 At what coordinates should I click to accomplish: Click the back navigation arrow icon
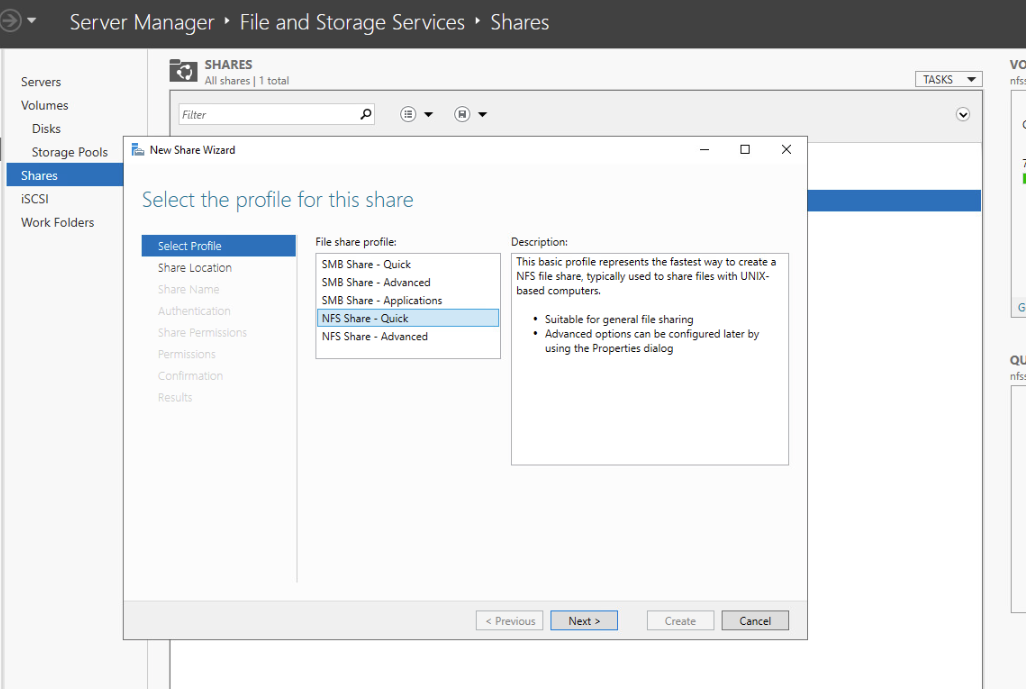coord(10,20)
